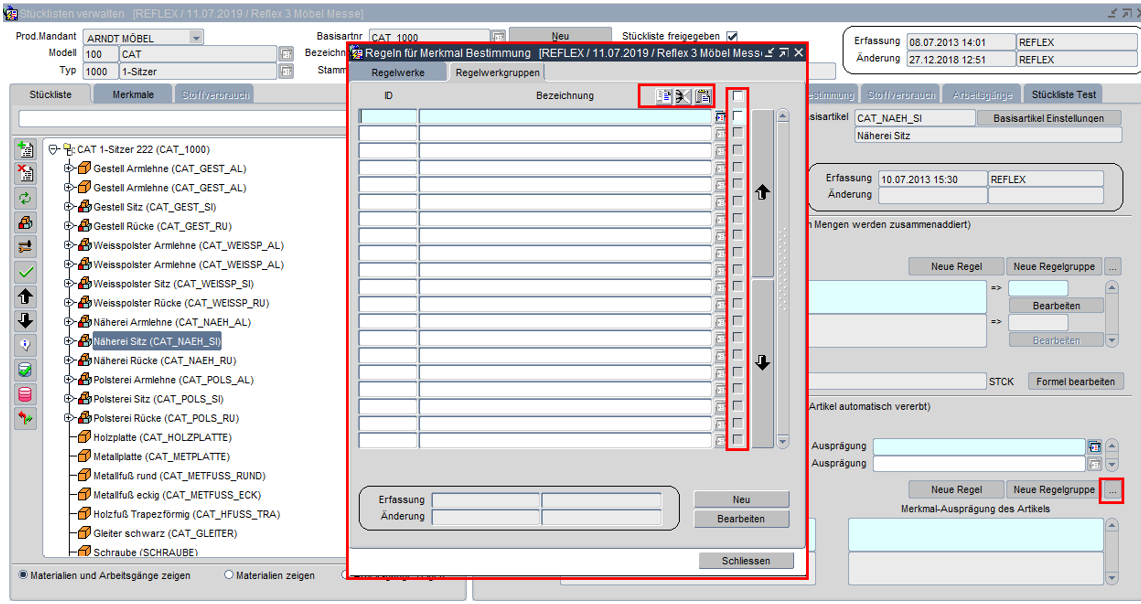Click the scissors cut icon in dialog
This screenshot has height=604, width=1141.
[x=682, y=96]
